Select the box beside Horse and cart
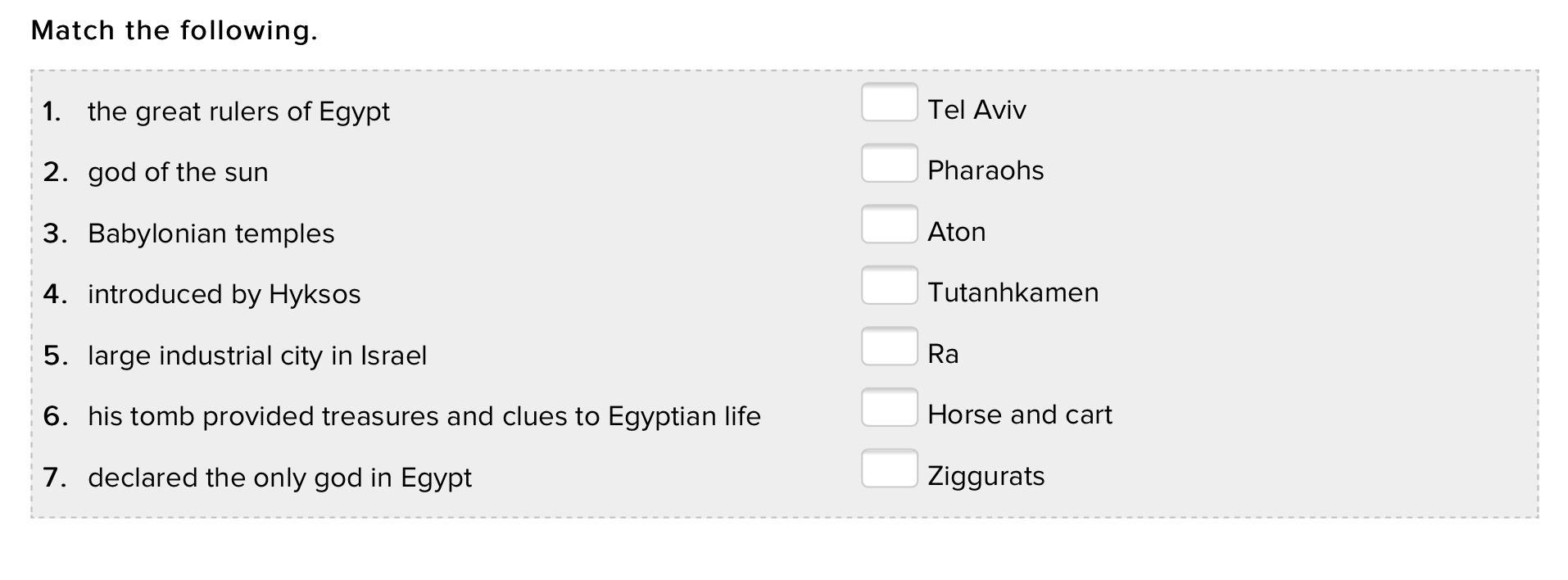 tap(889, 408)
